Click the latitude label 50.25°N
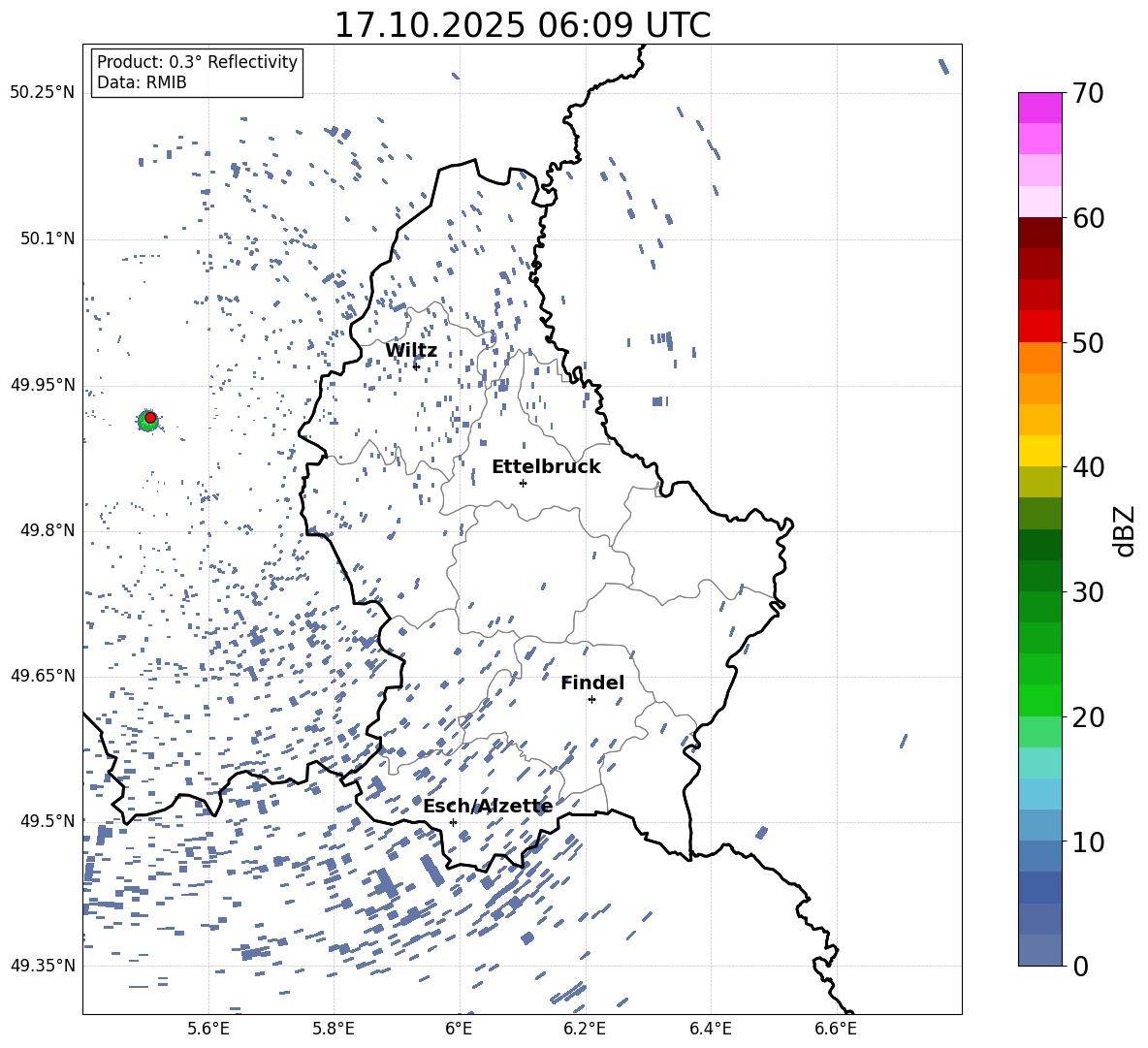The image size is (1148, 1048). pos(43,93)
